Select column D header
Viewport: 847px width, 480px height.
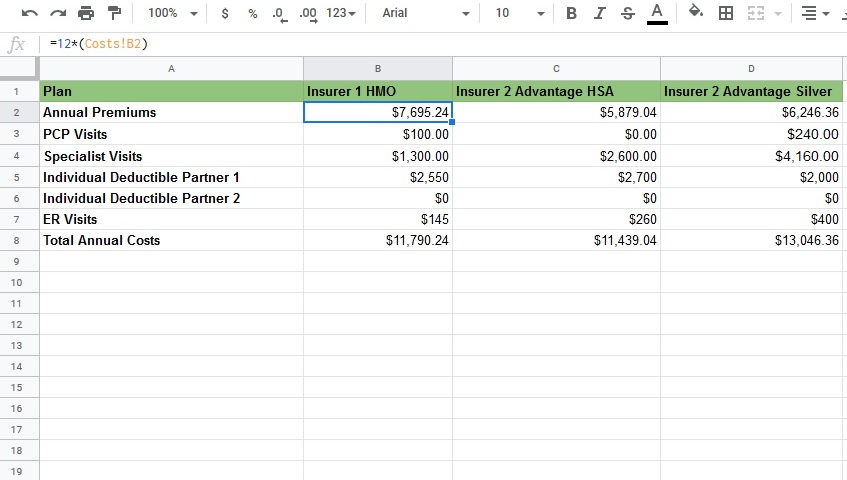tap(751, 69)
